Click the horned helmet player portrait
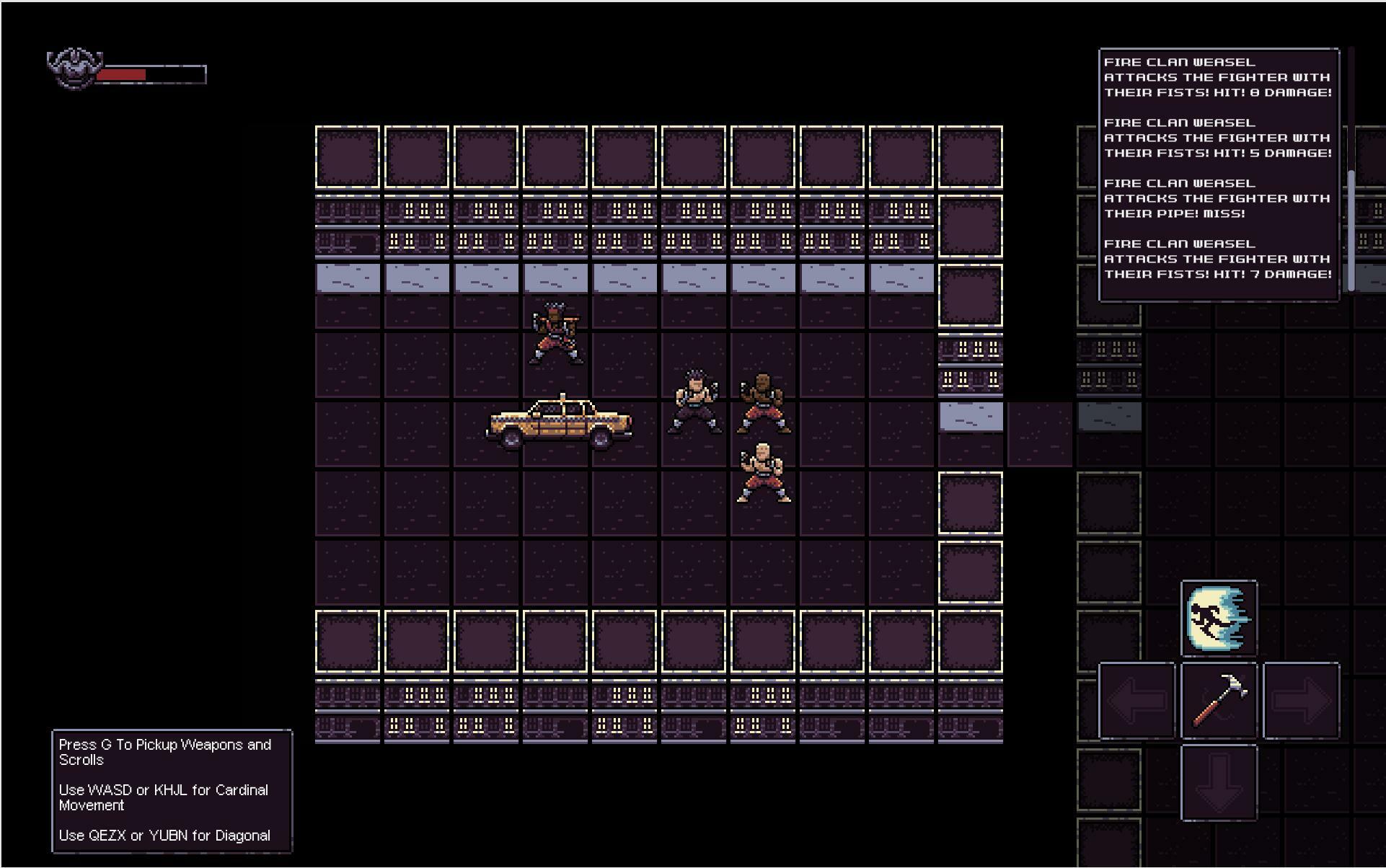Image resolution: width=1386 pixels, height=868 pixels. tap(75, 68)
